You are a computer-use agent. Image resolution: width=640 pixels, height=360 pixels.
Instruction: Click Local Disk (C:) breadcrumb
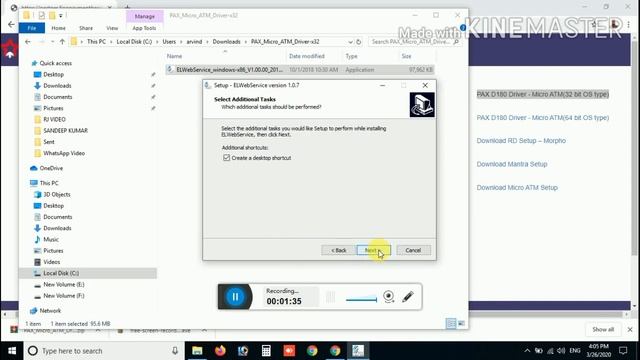pos(134,42)
